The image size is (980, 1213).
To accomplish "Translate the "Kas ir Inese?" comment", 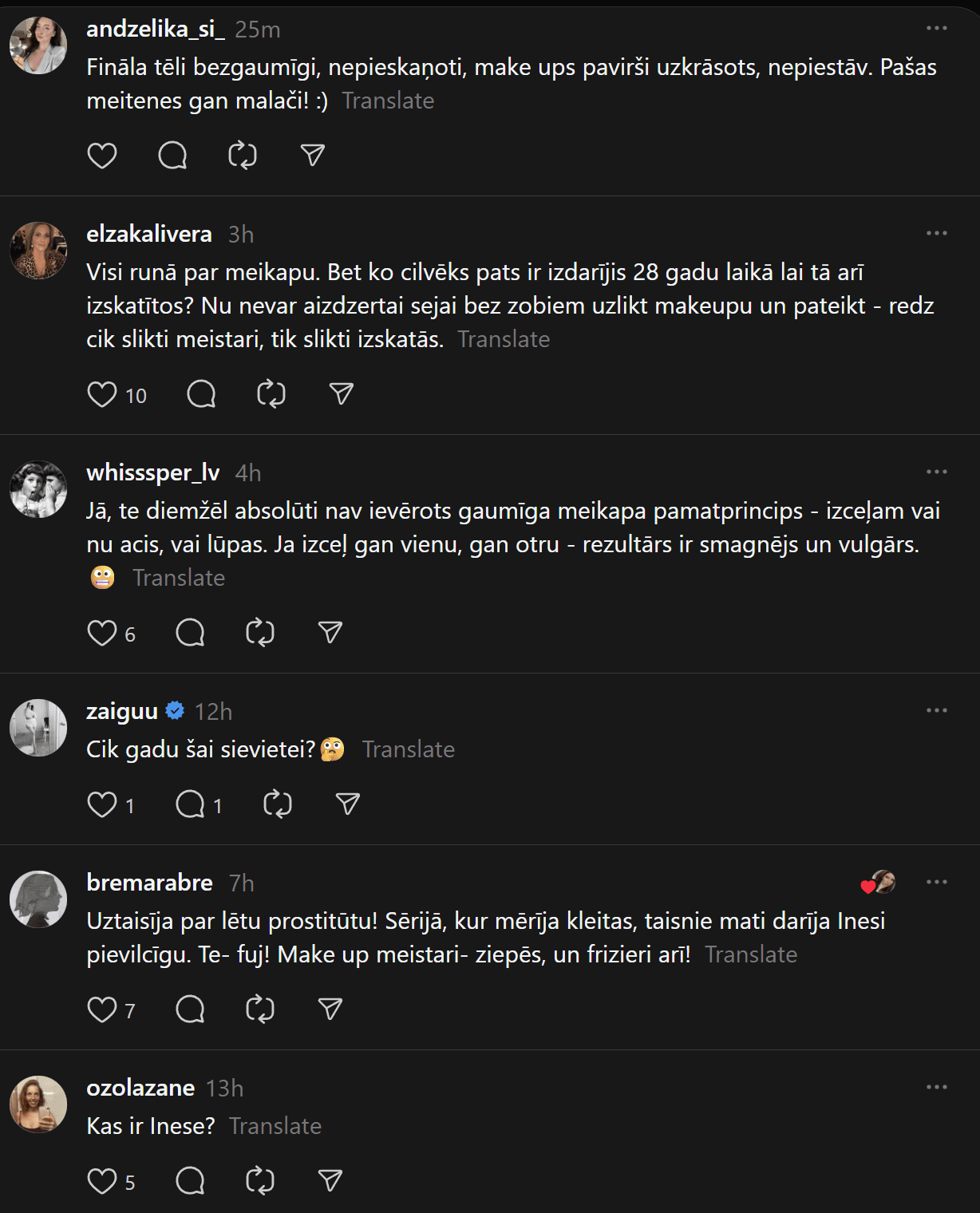I will (275, 1126).
